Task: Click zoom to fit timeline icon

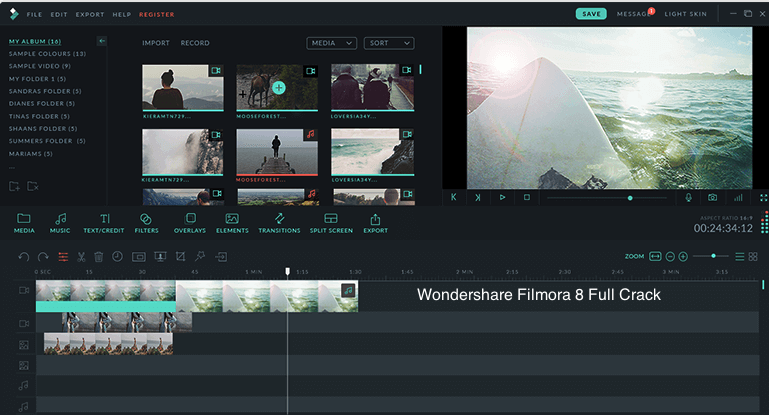Action: [655, 256]
